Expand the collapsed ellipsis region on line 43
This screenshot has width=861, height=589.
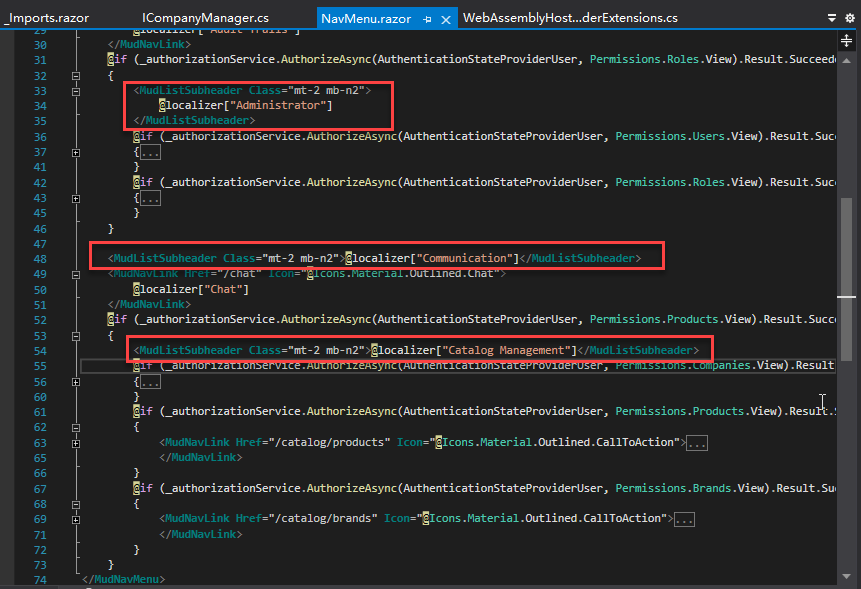(x=148, y=197)
